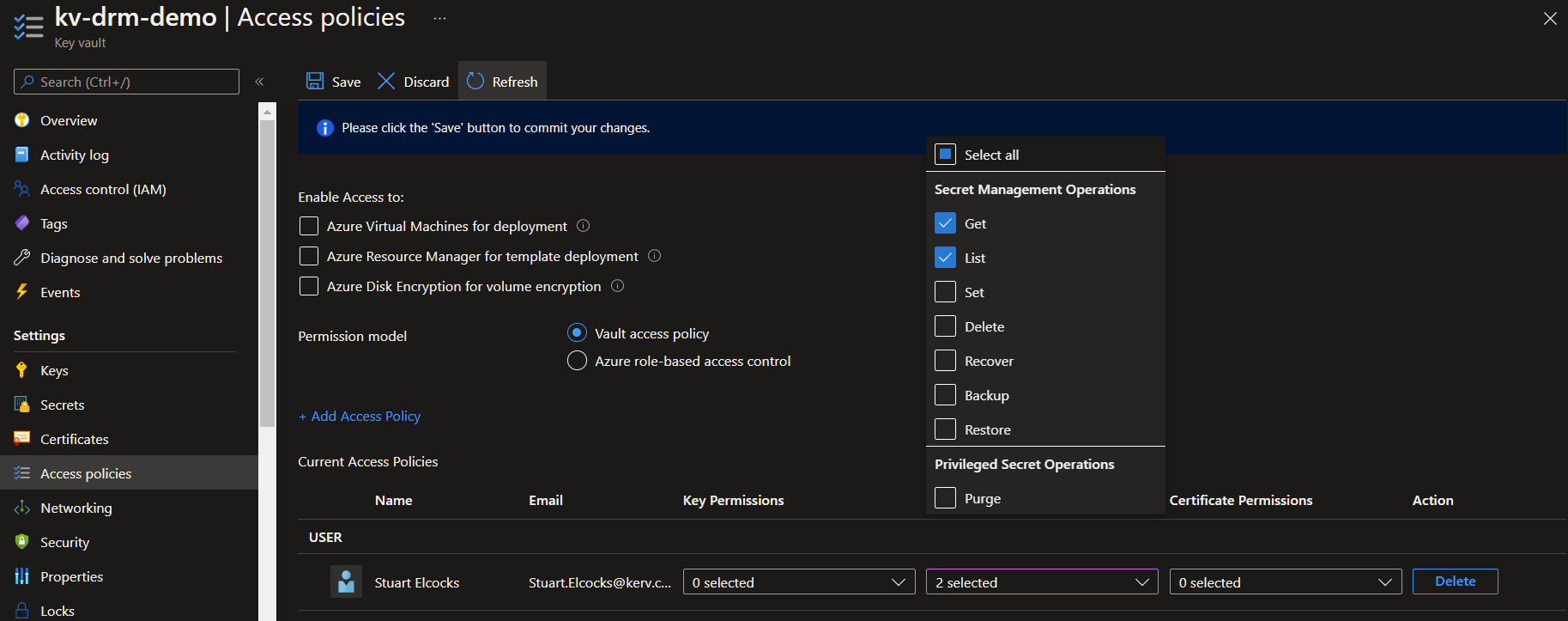
Task: Check the Delete secret permission
Action: (x=945, y=326)
